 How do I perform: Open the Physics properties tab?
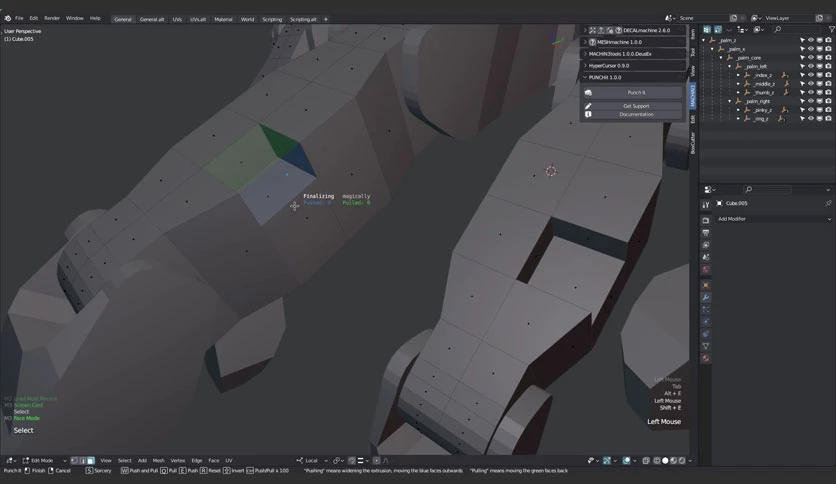[705, 322]
